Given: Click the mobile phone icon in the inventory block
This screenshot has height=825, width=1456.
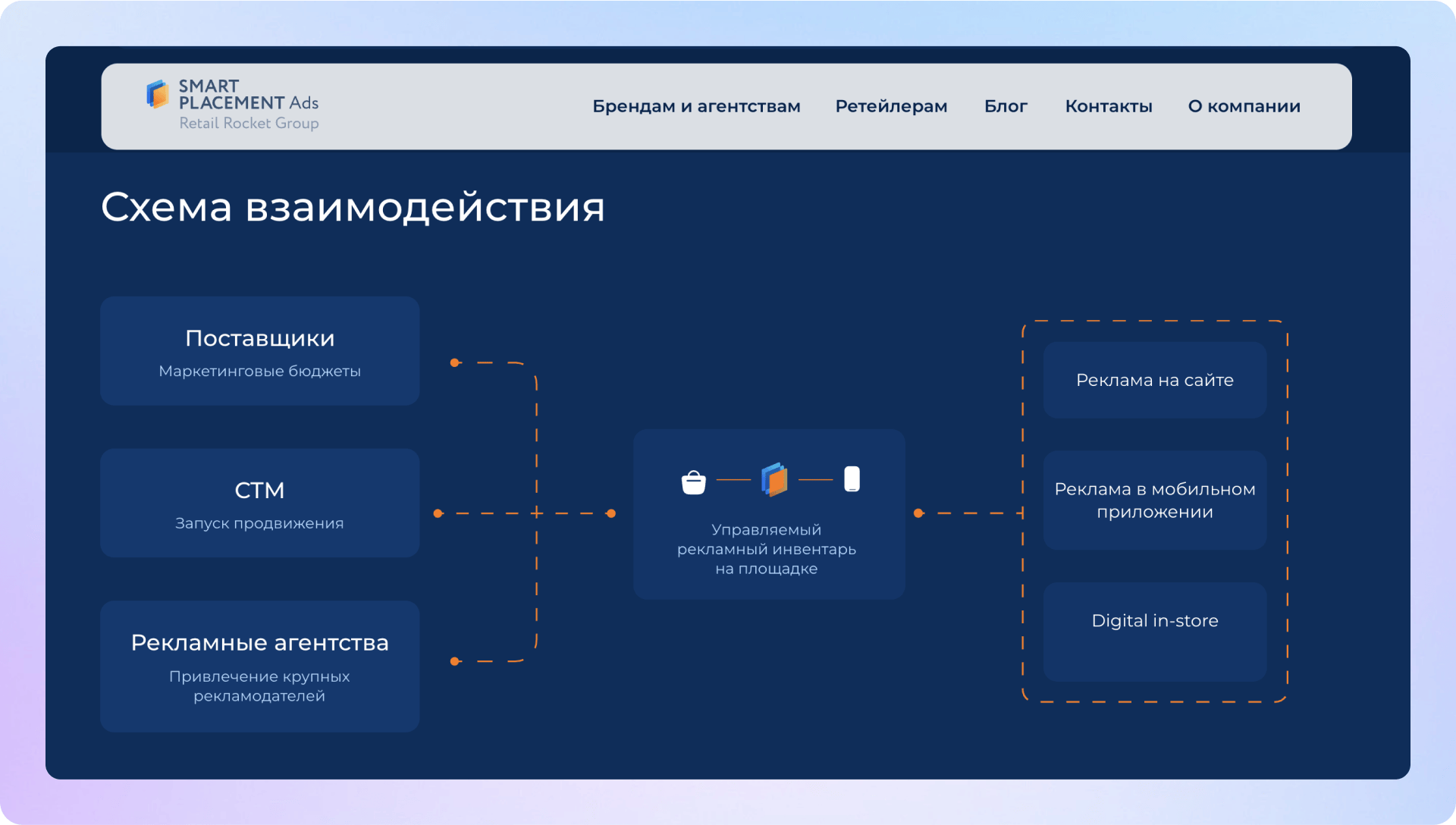Looking at the screenshot, I should (851, 478).
